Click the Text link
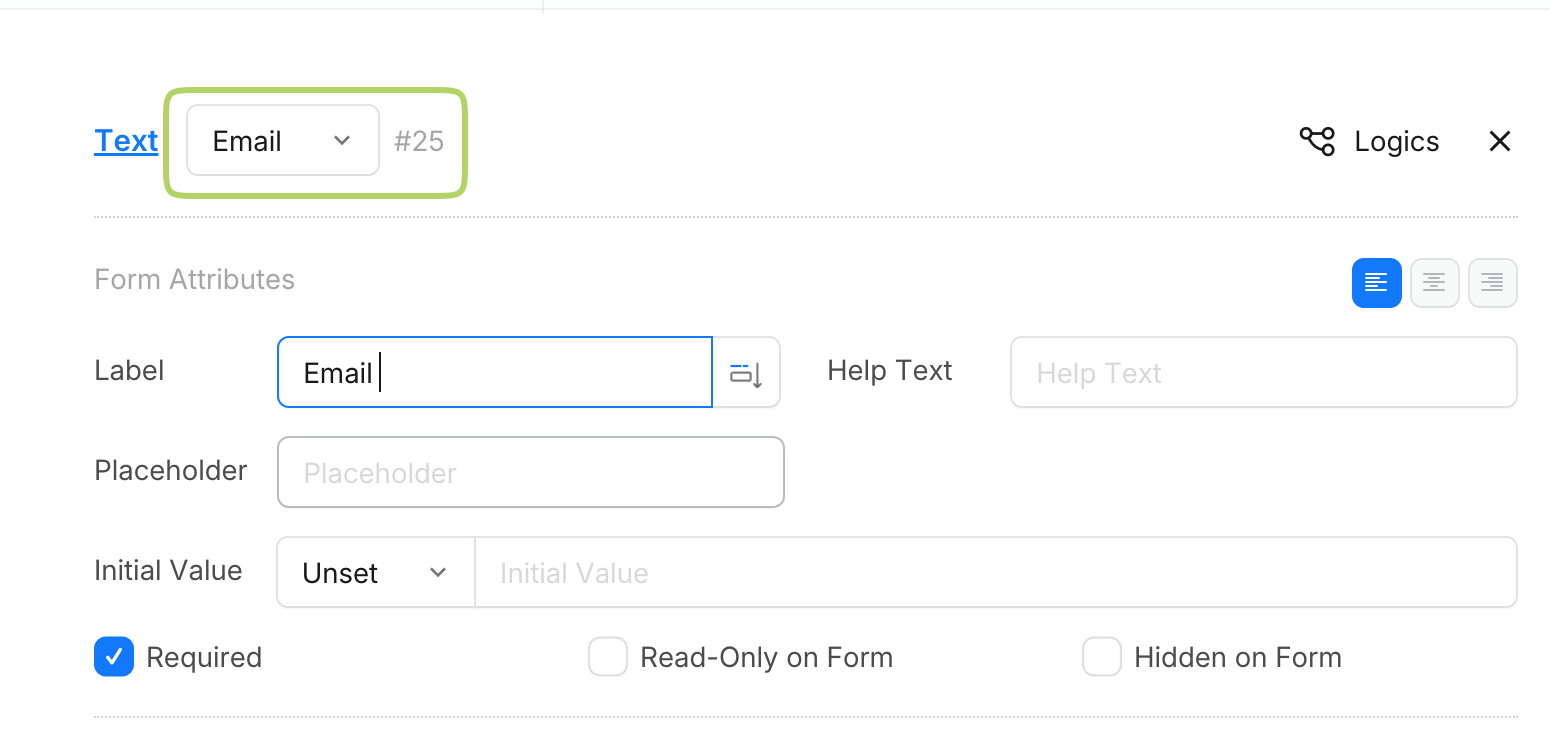 click(x=126, y=141)
